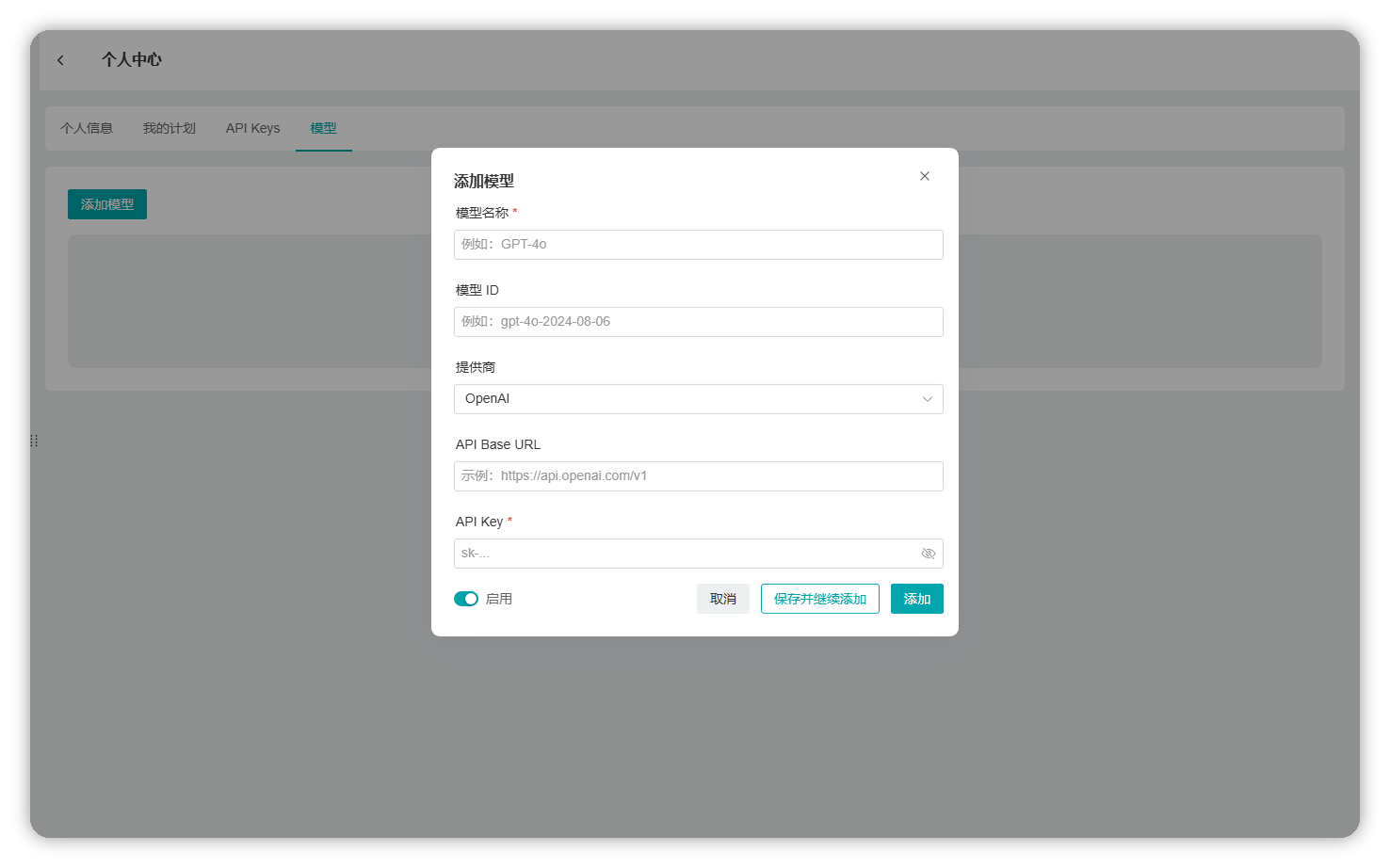Focus the API Base URL field
1390x868 pixels.
pyautogui.click(x=699, y=476)
